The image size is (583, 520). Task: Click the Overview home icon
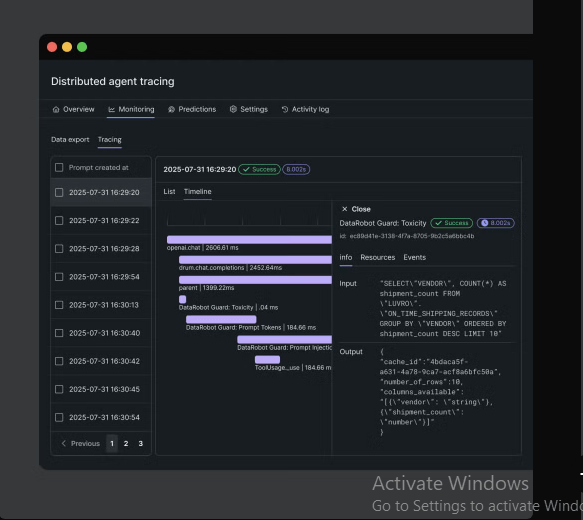pyautogui.click(x=56, y=109)
